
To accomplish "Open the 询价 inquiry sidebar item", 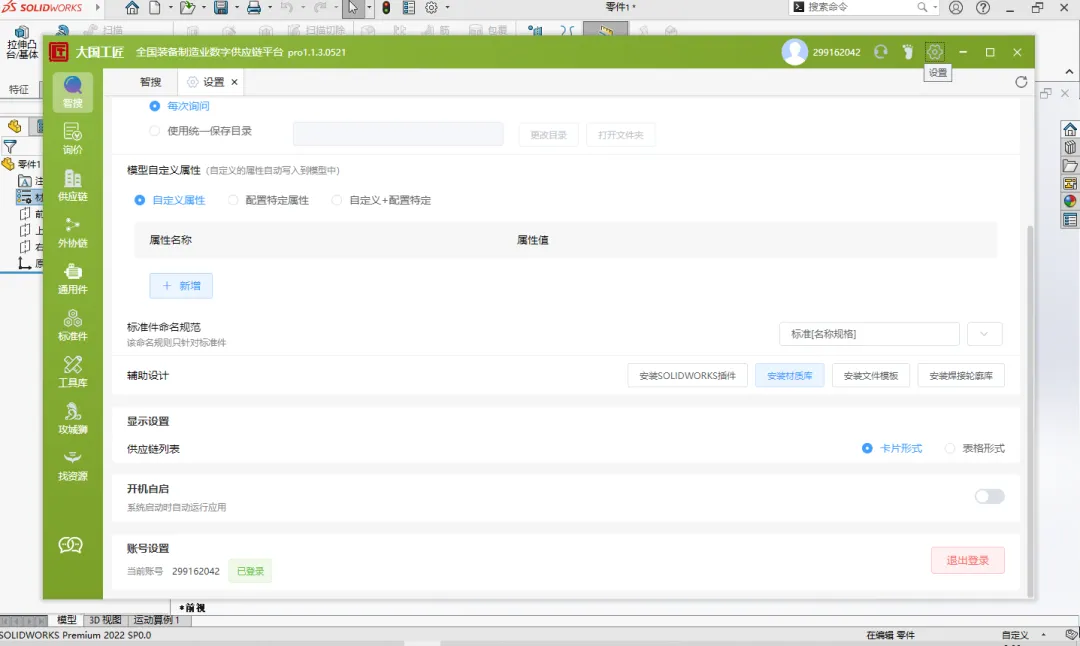I will pos(72,138).
